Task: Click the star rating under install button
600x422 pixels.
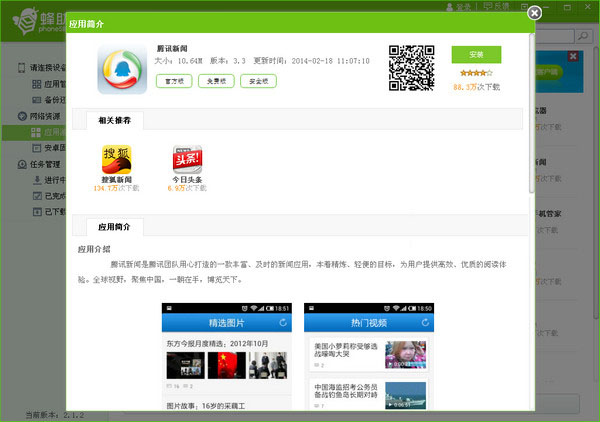Action: 476,73
